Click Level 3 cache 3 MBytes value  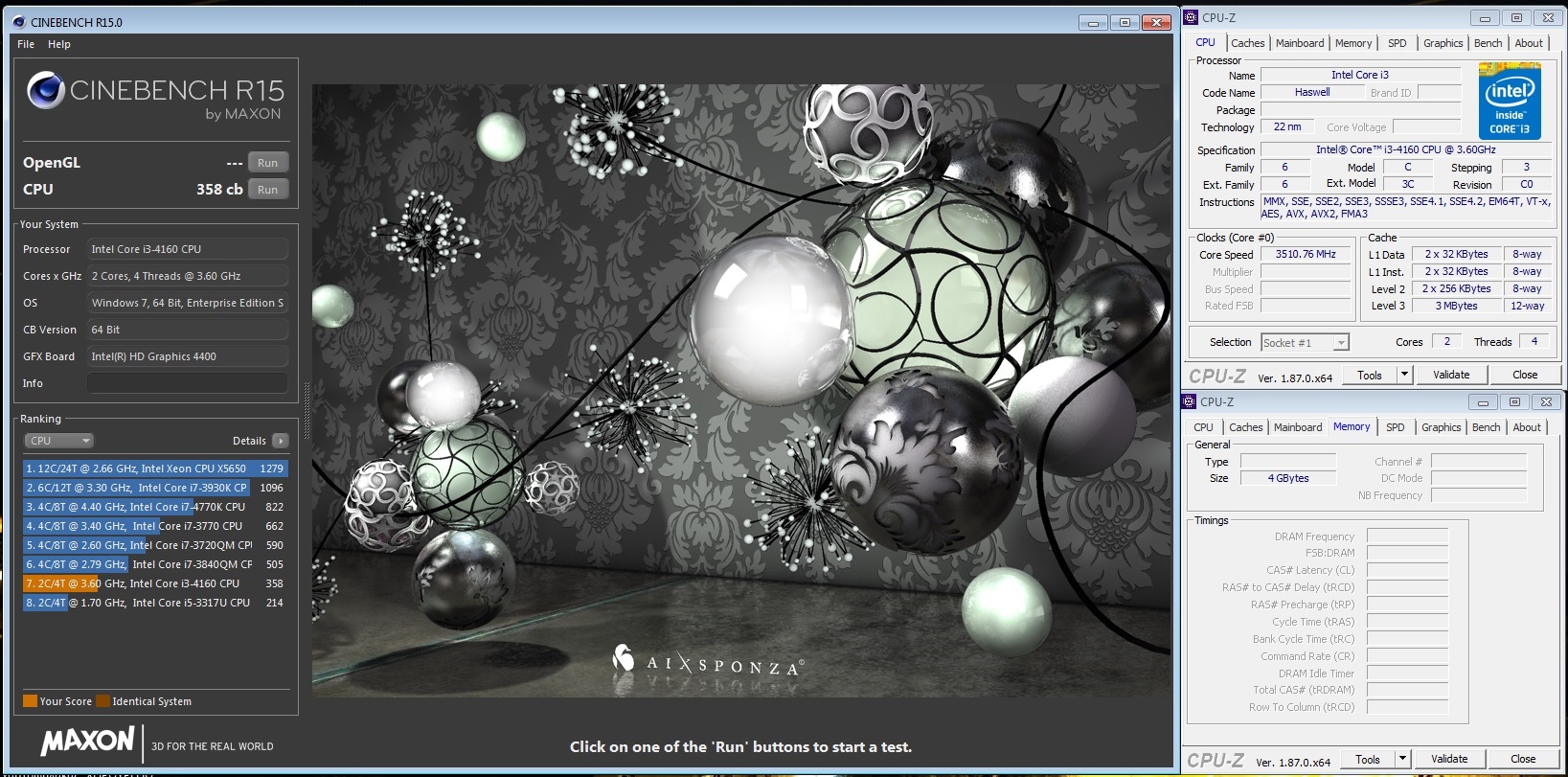tap(1456, 306)
